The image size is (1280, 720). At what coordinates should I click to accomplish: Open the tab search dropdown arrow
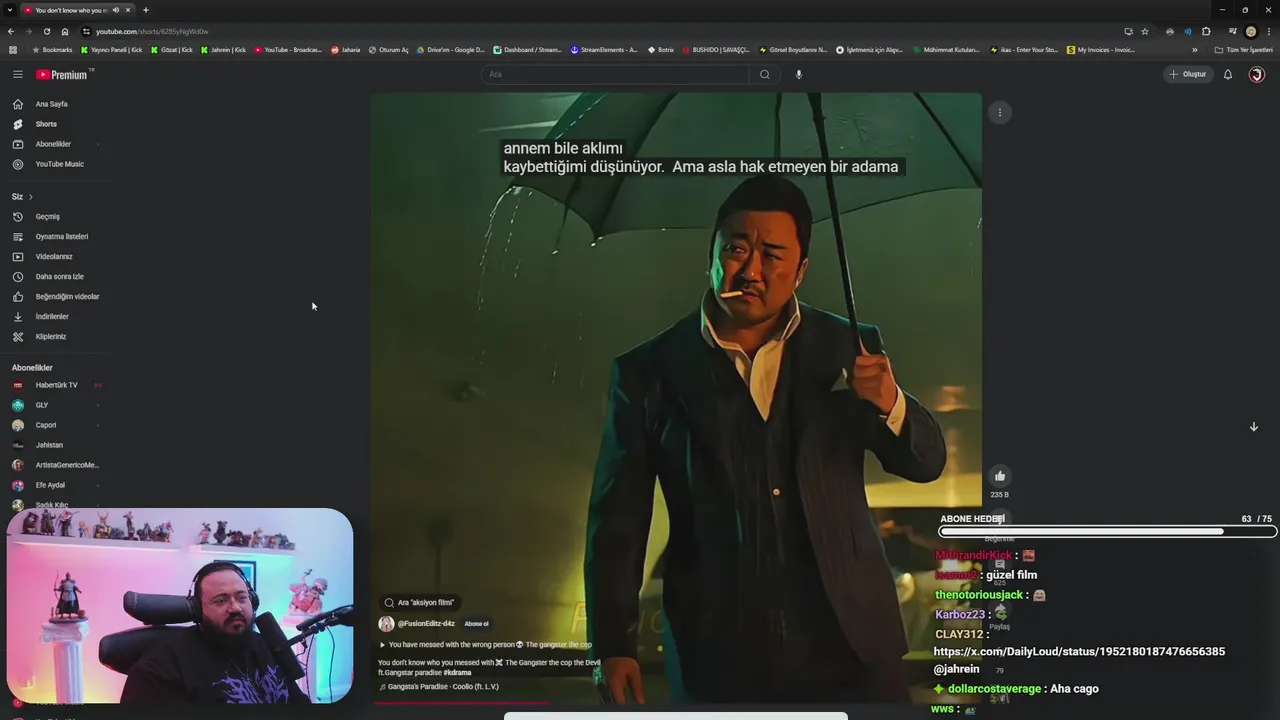(10, 10)
